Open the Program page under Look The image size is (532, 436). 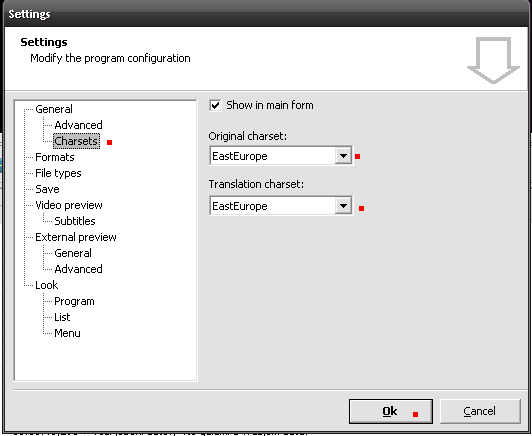pos(74,301)
